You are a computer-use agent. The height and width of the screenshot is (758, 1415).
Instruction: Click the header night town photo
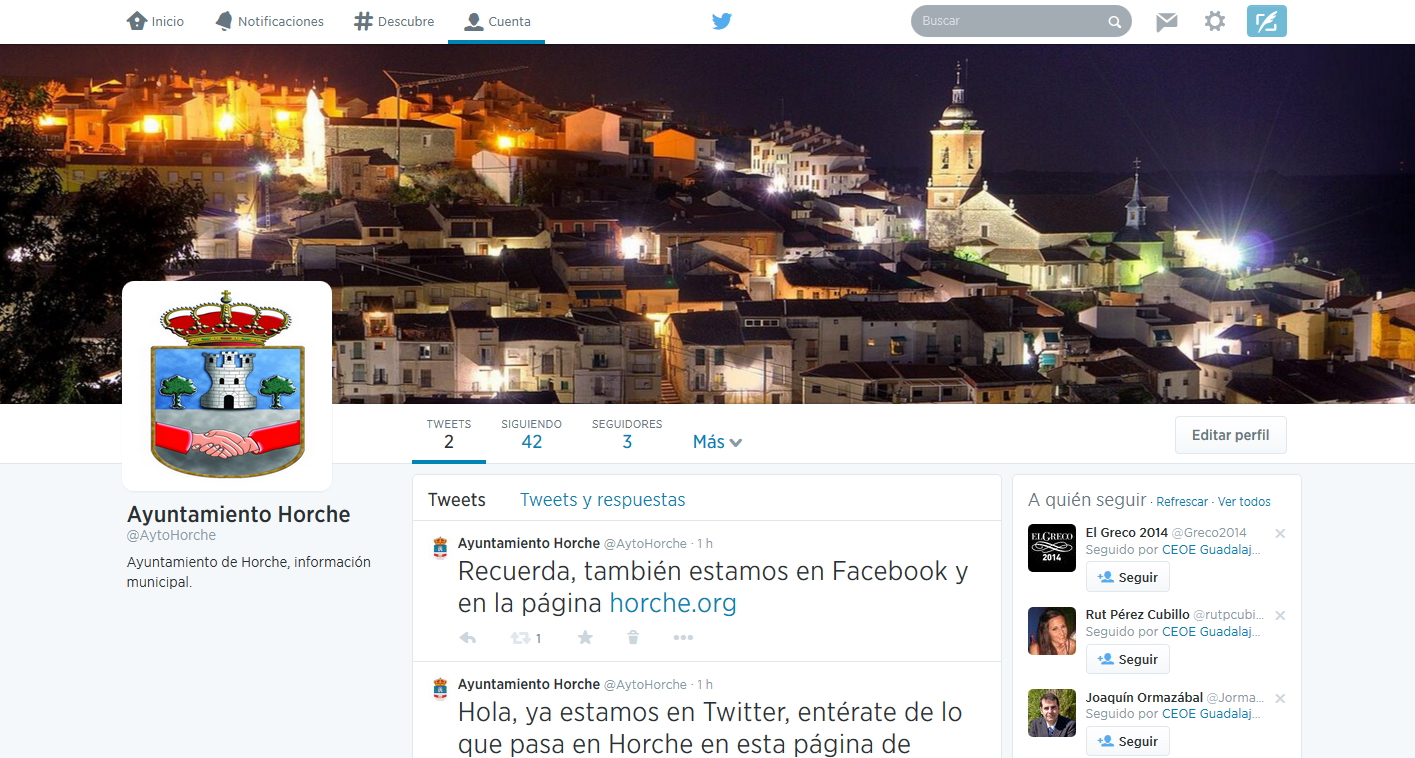click(x=707, y=224)
